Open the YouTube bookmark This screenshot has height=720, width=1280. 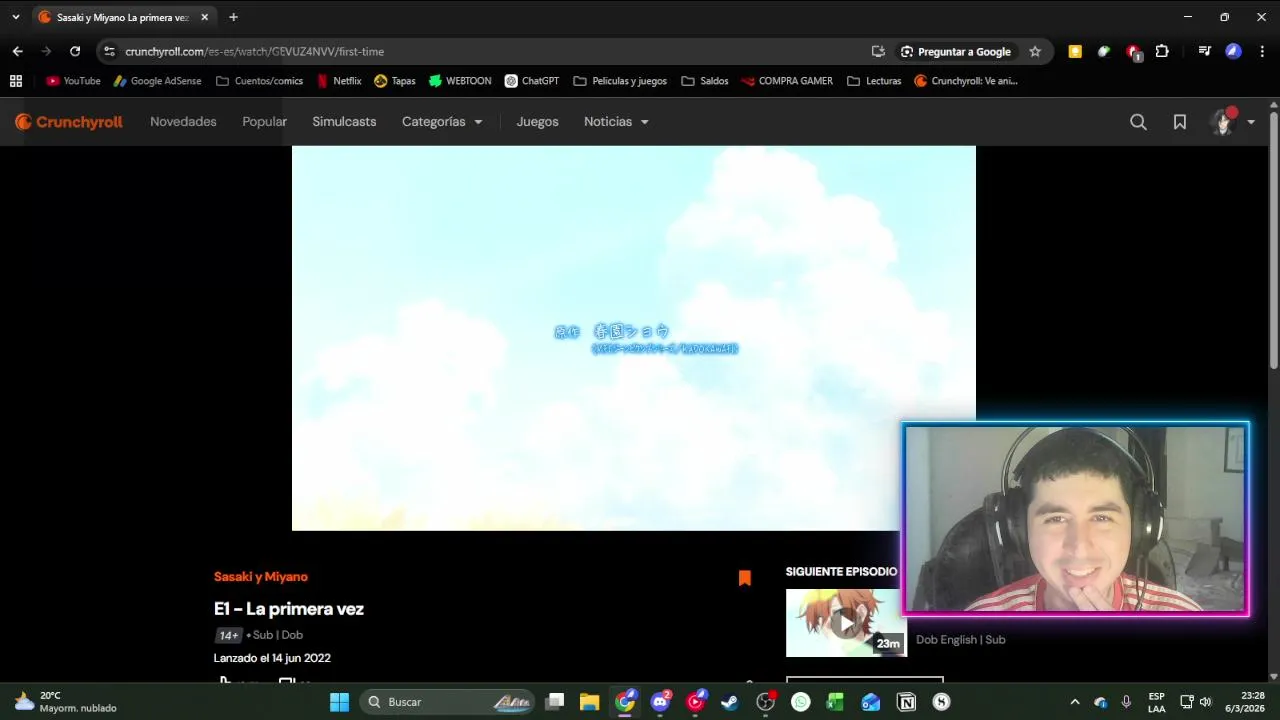[x=73, y=81]
